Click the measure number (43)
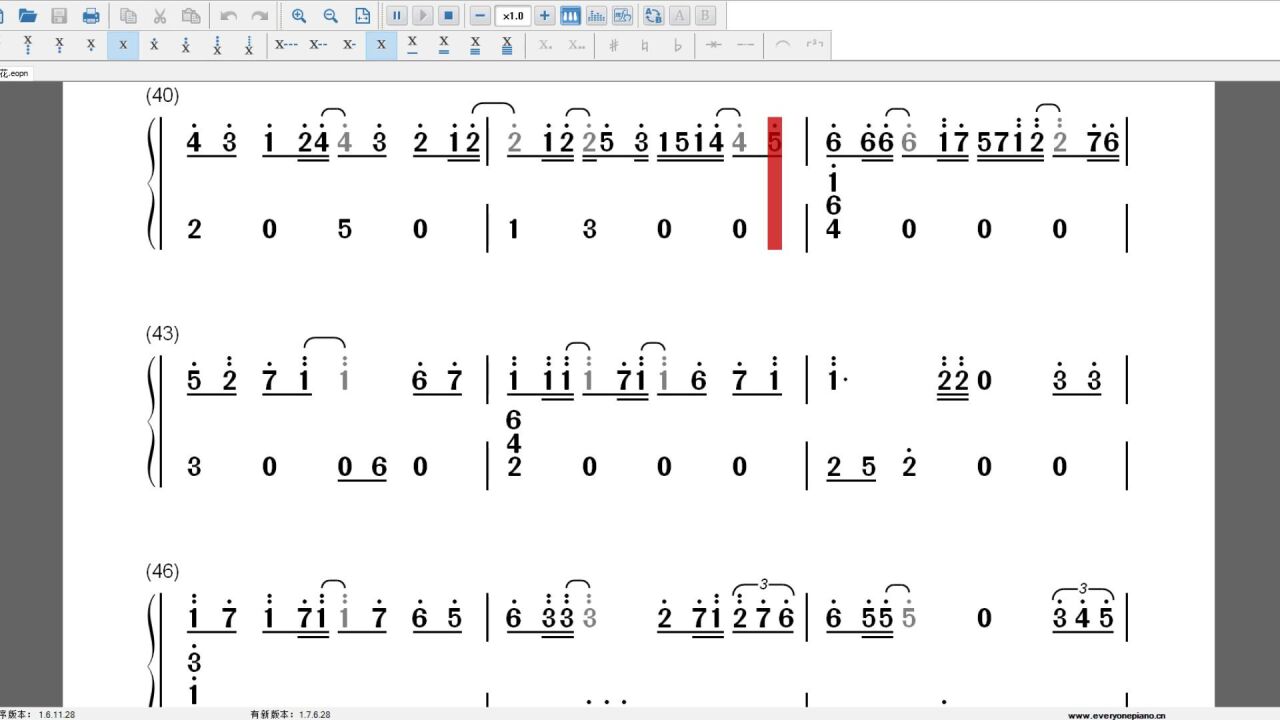This screenshot has height=720, width=1280. click(162, 333)
